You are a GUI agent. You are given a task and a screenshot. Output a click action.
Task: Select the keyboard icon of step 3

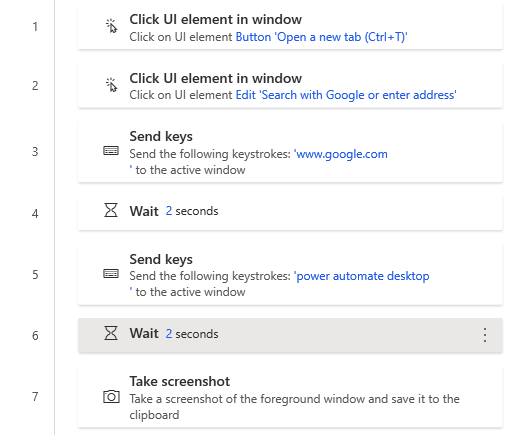coord(111,151)
